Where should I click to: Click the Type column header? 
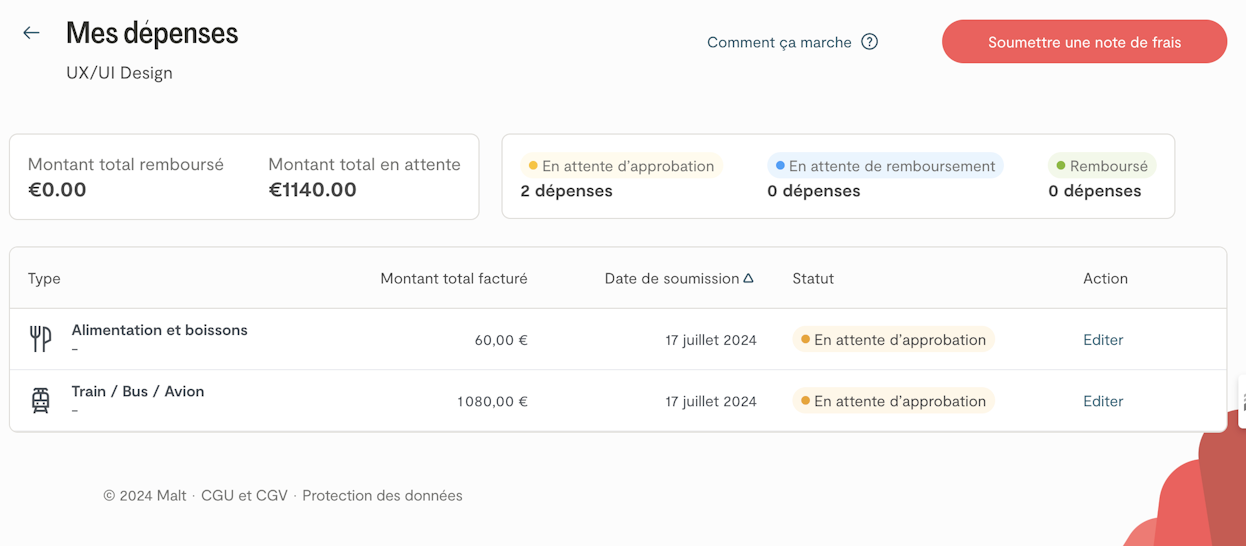(44, 279)
